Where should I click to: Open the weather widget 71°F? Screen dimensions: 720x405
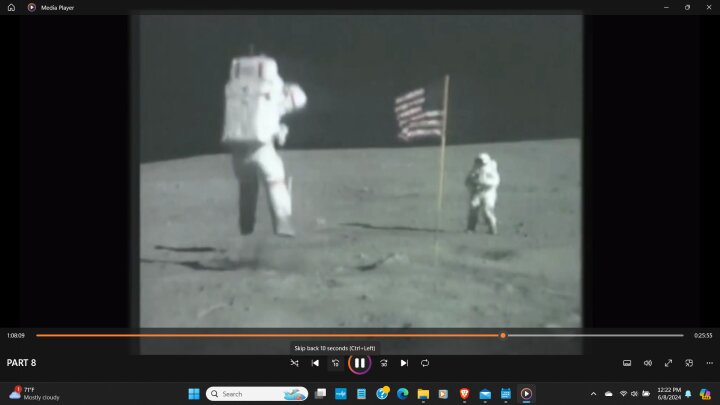(34, 394)
